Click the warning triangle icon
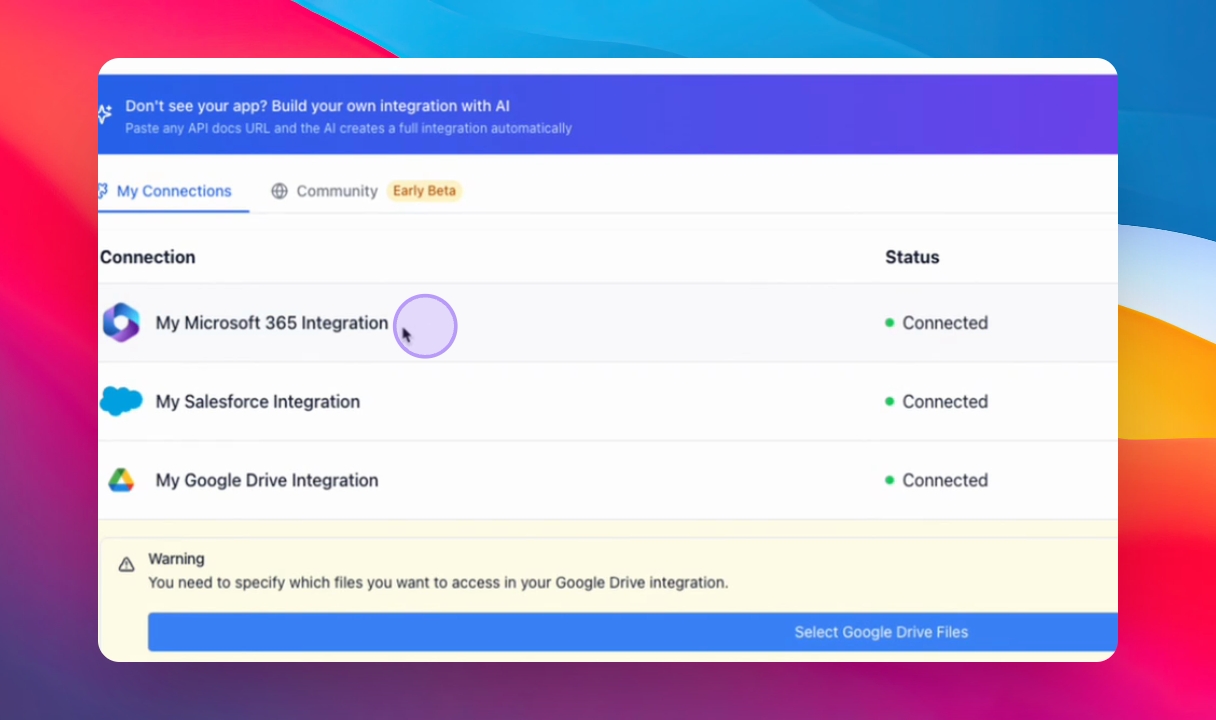Viewport: 1216px width, 720px height. pyautogui.click(x=126, y=564)
